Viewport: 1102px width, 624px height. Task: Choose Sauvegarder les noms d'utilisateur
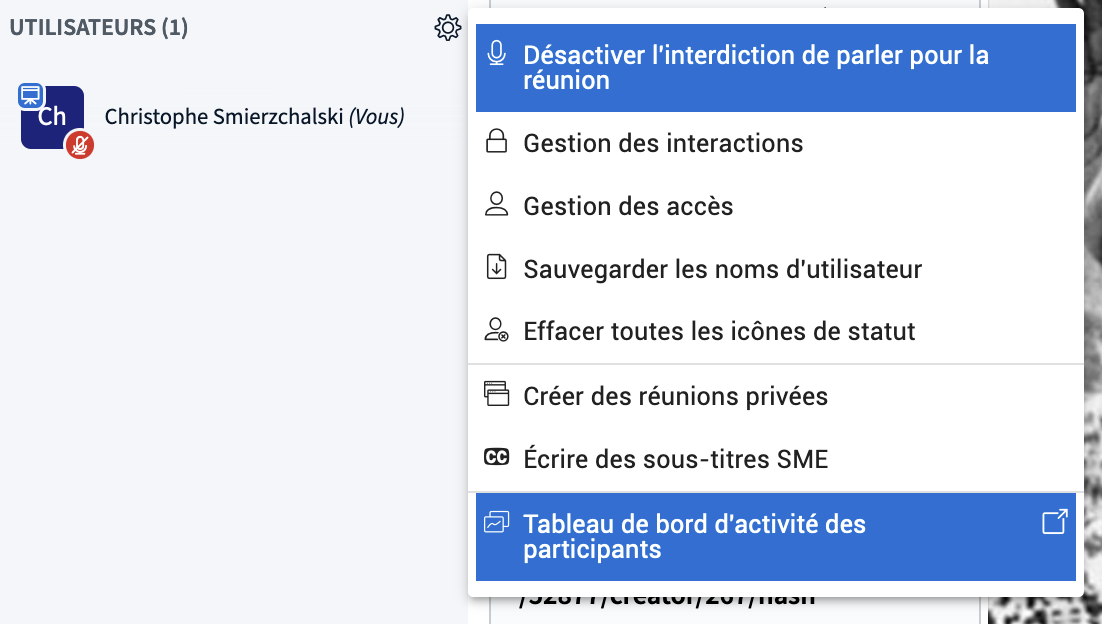775,269
